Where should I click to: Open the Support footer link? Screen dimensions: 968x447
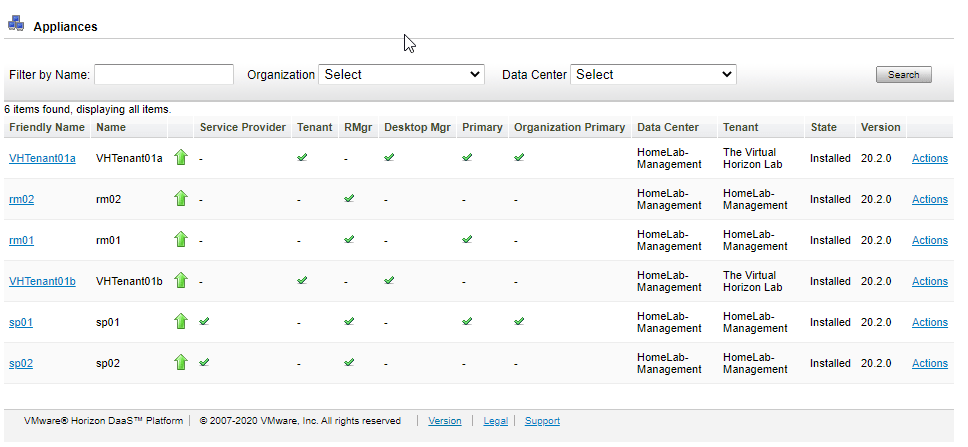542,421
